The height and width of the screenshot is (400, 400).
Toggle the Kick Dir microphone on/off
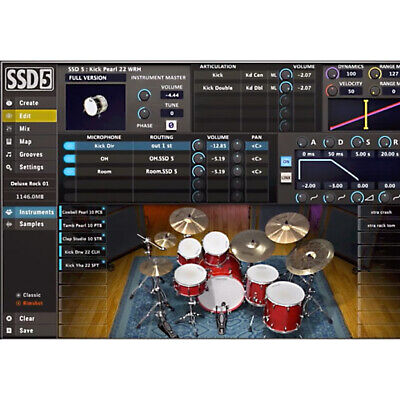(x=69, y=146)
